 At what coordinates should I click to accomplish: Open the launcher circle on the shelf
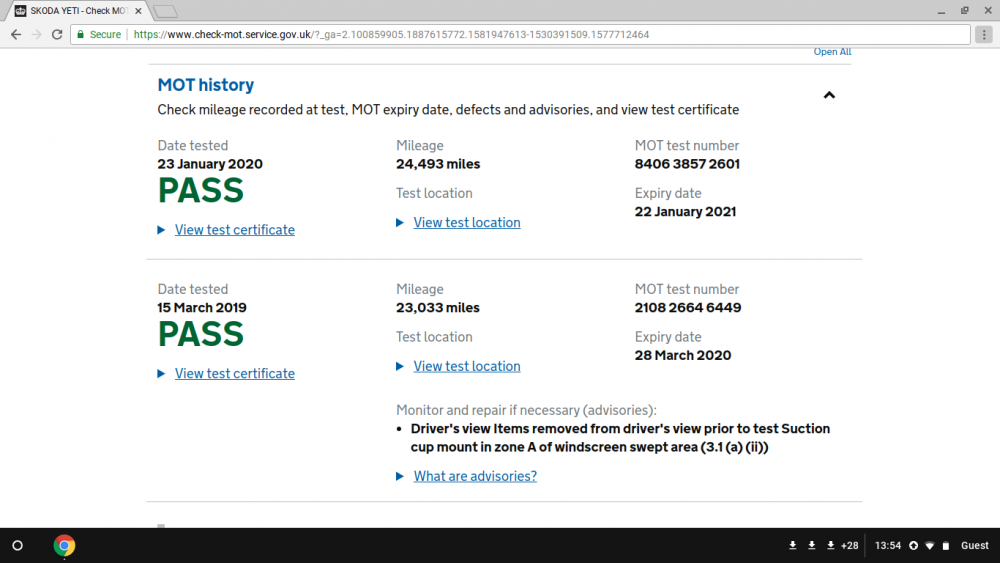18,546
